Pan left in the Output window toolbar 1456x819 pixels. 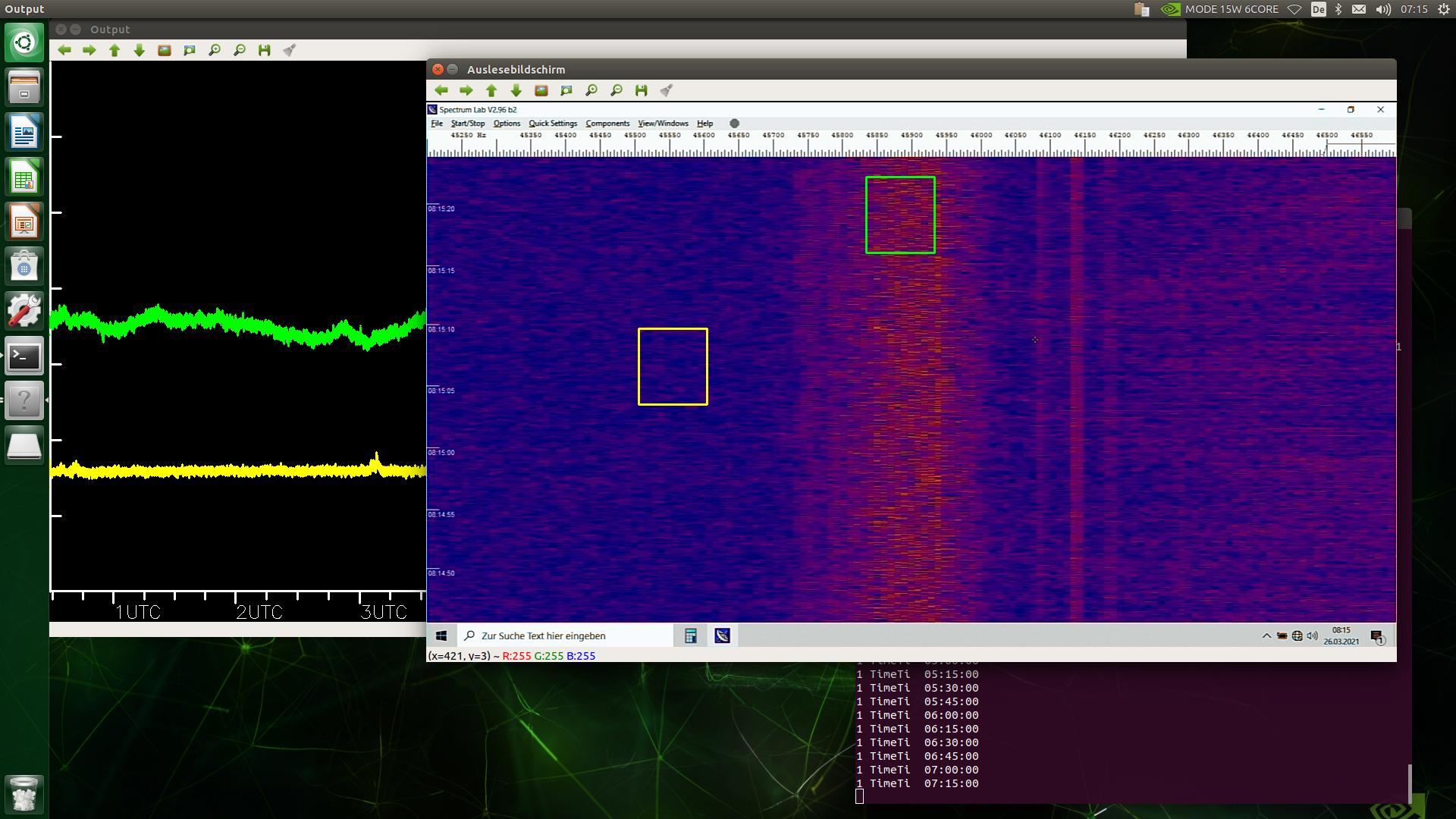[64, 50]
